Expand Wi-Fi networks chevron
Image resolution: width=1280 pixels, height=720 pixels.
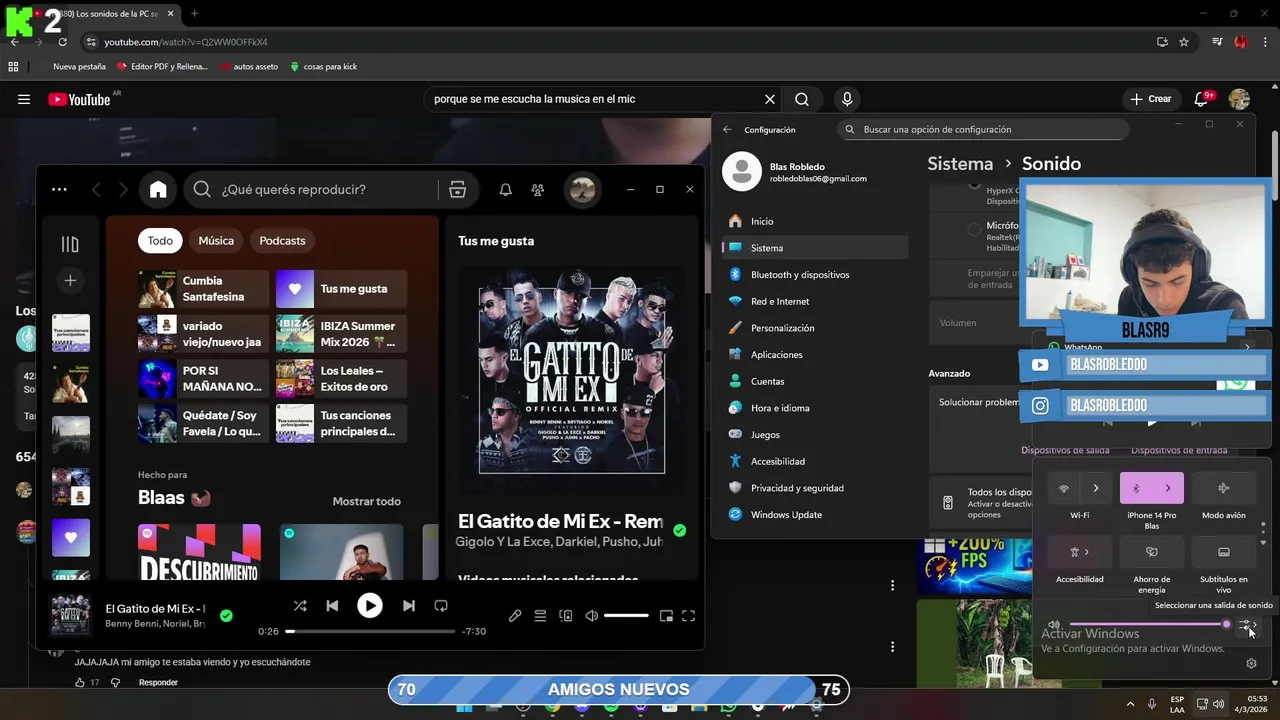coord(1096,488)
